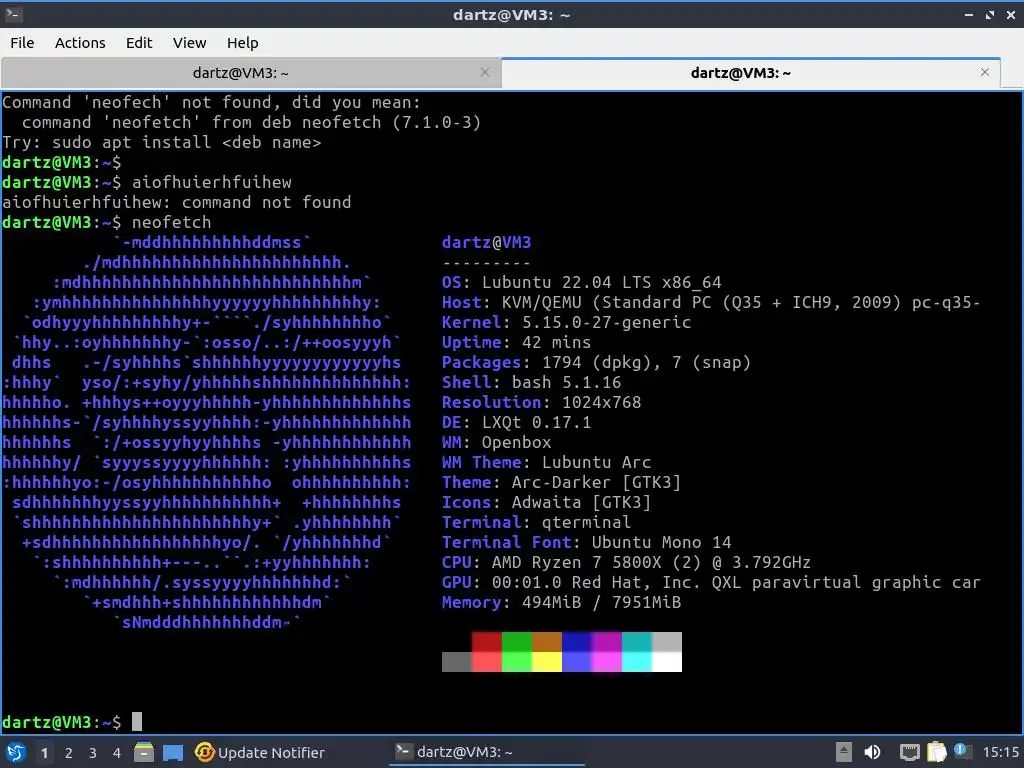Click the dark red color block
1024x768 pixels.
pyautogui.click(x=487, y=641)
